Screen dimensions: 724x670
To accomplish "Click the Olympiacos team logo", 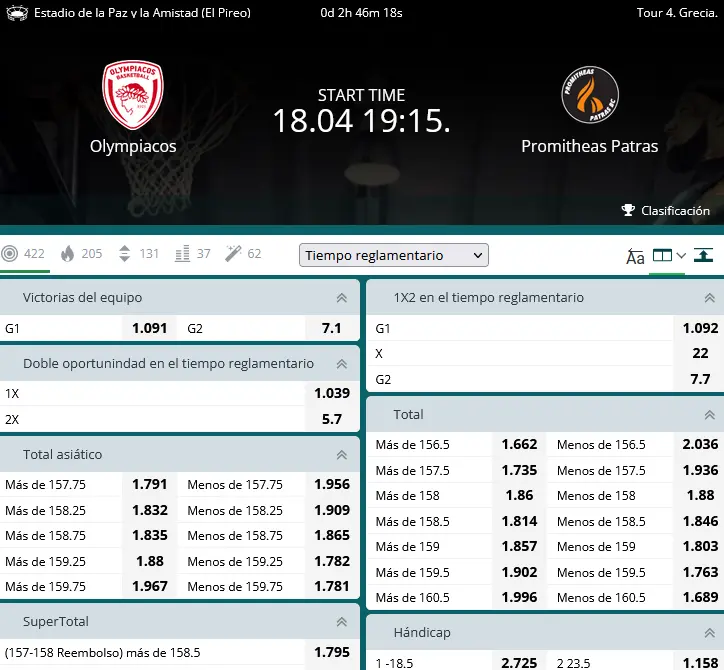I will (x=133, y=95).
